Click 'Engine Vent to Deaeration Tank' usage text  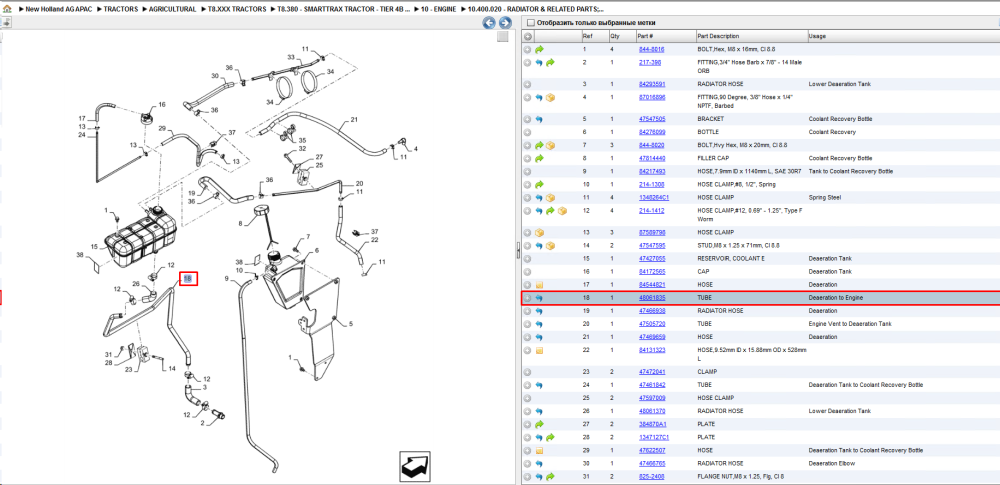click(851, 324)
